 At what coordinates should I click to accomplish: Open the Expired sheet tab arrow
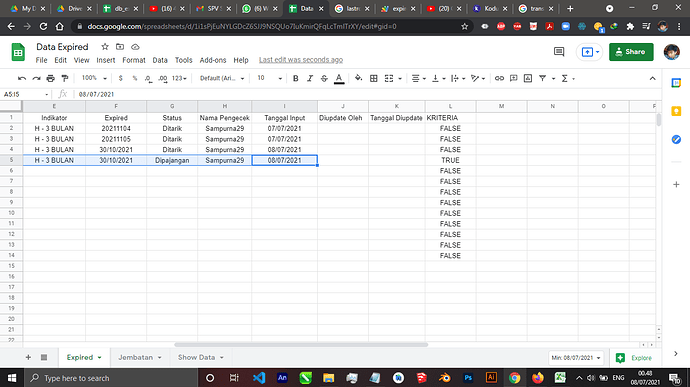pos(99,358)
